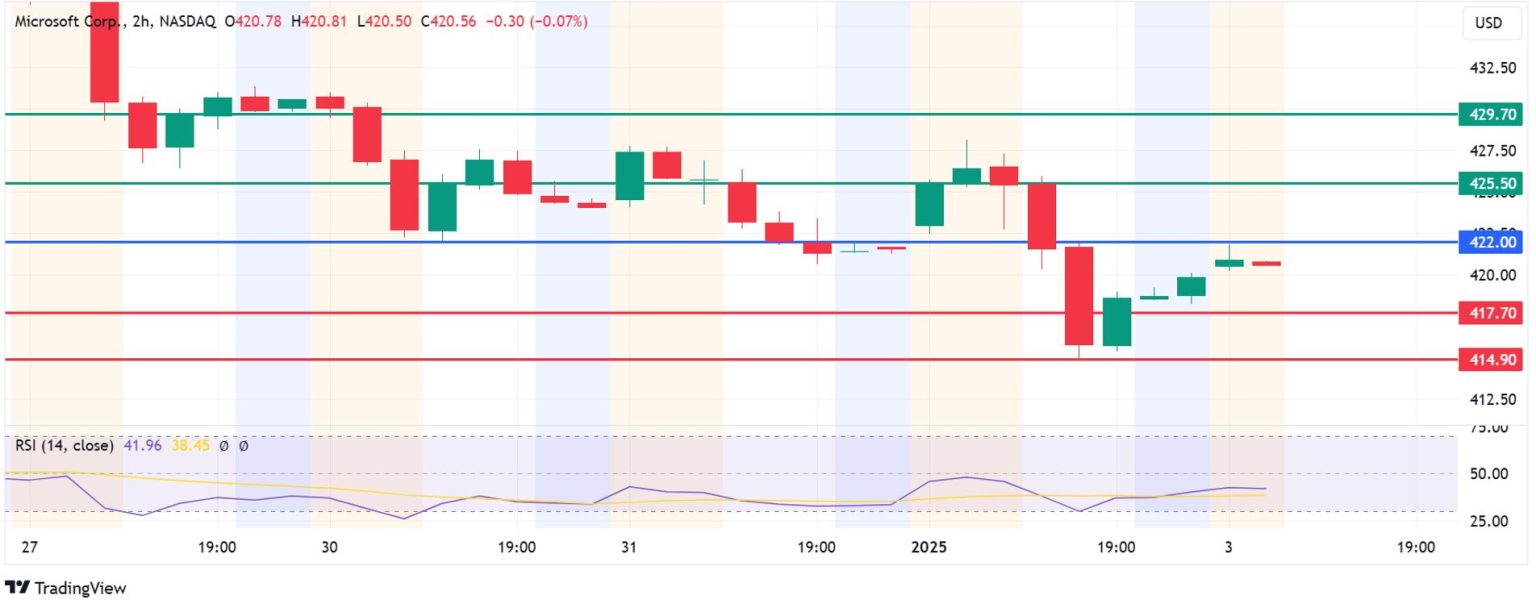1536x608 pixels.
Task: Click the date label 31 on time axis
Action: (x=628, y=547)
